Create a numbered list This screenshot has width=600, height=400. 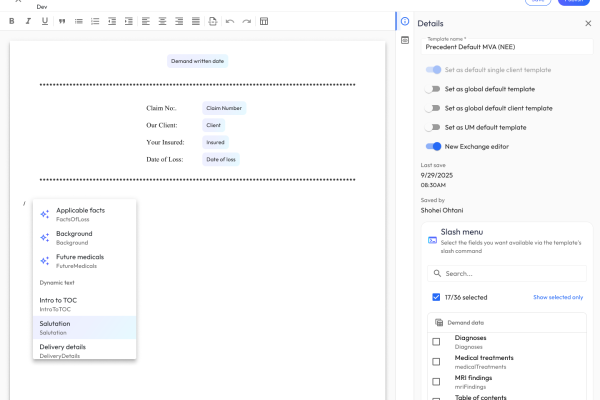[x=94, y=21]
